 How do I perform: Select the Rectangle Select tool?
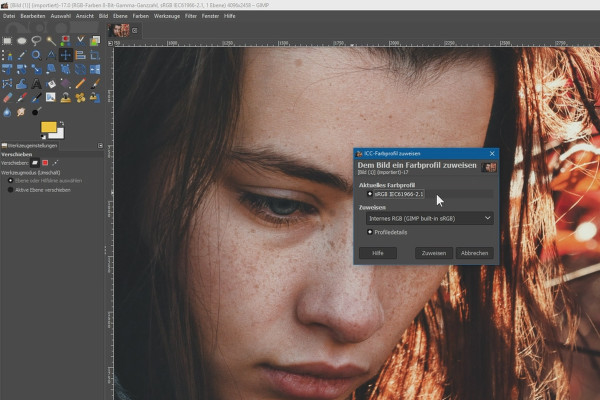click(x=7, y=41)
